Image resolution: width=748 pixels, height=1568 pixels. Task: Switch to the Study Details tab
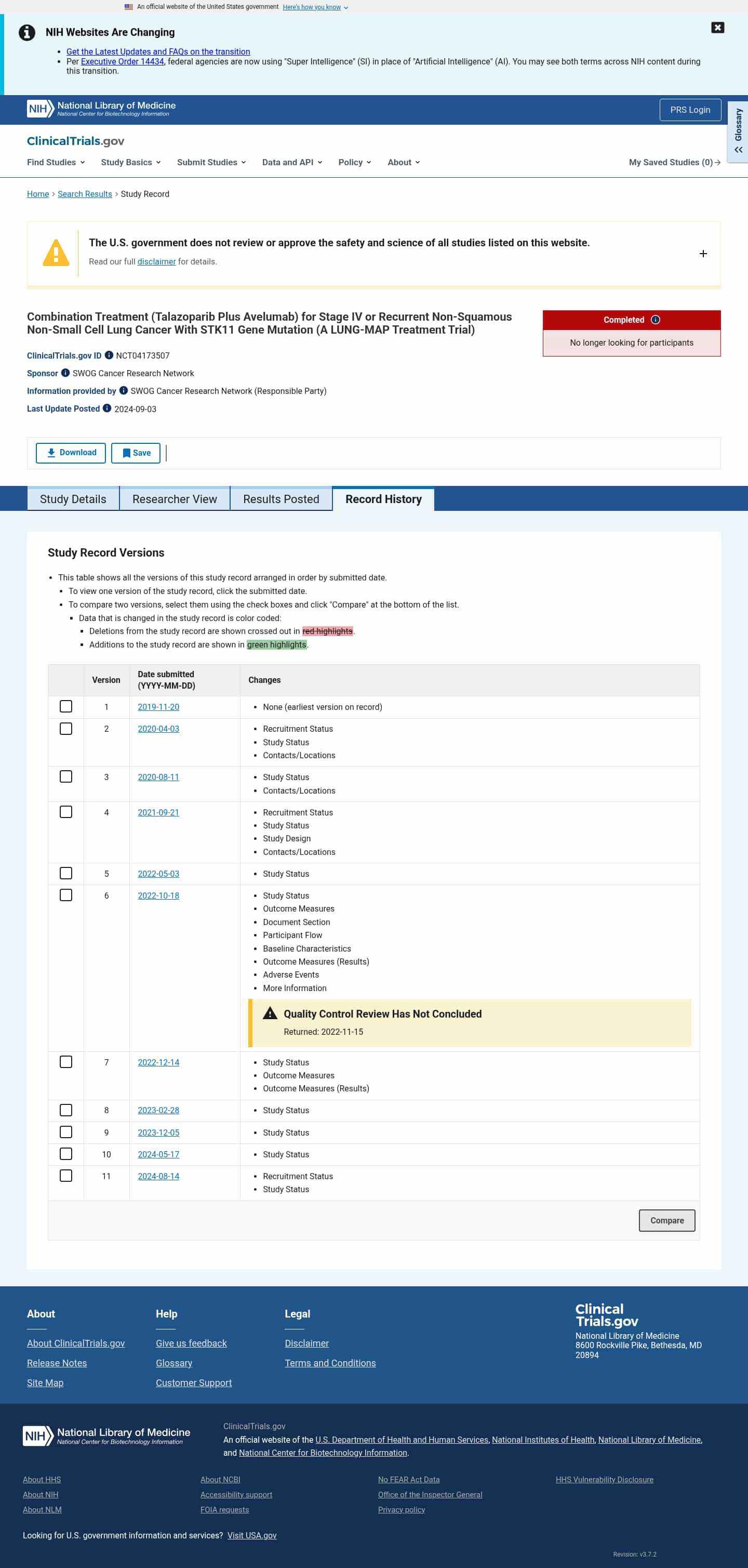coord(73,499)
